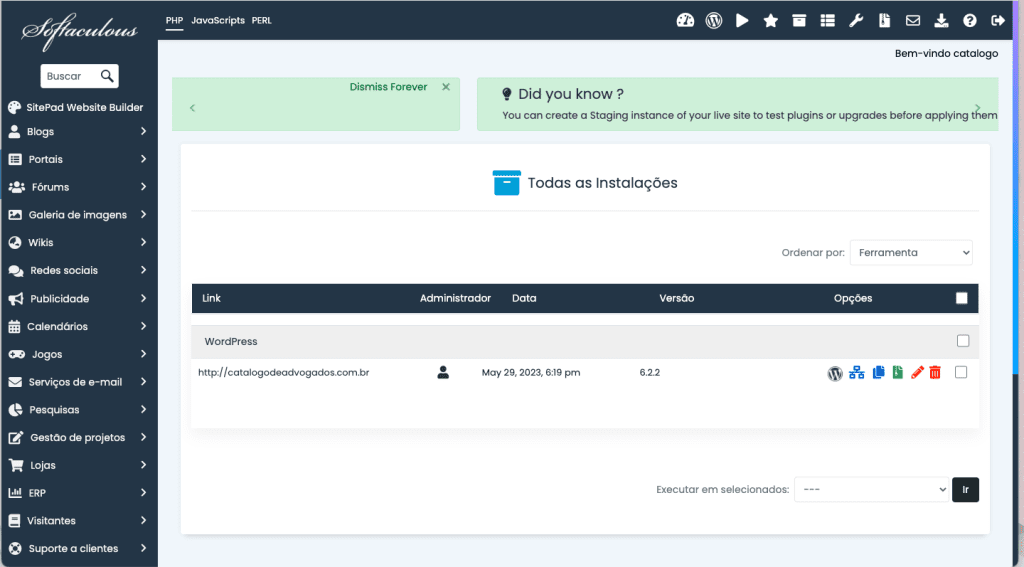Open SitePad Website Builder
Image resolution: width=1024 pixels, height=567 pixels.
[76, 107]
